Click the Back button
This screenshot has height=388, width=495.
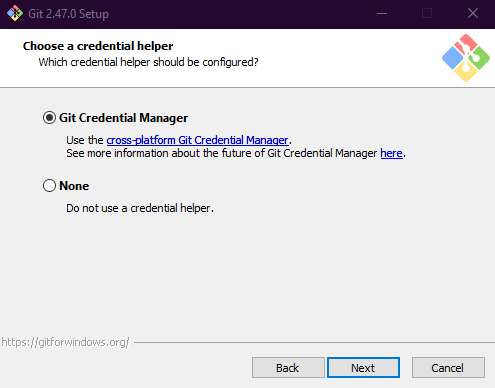tap(288, 368)
